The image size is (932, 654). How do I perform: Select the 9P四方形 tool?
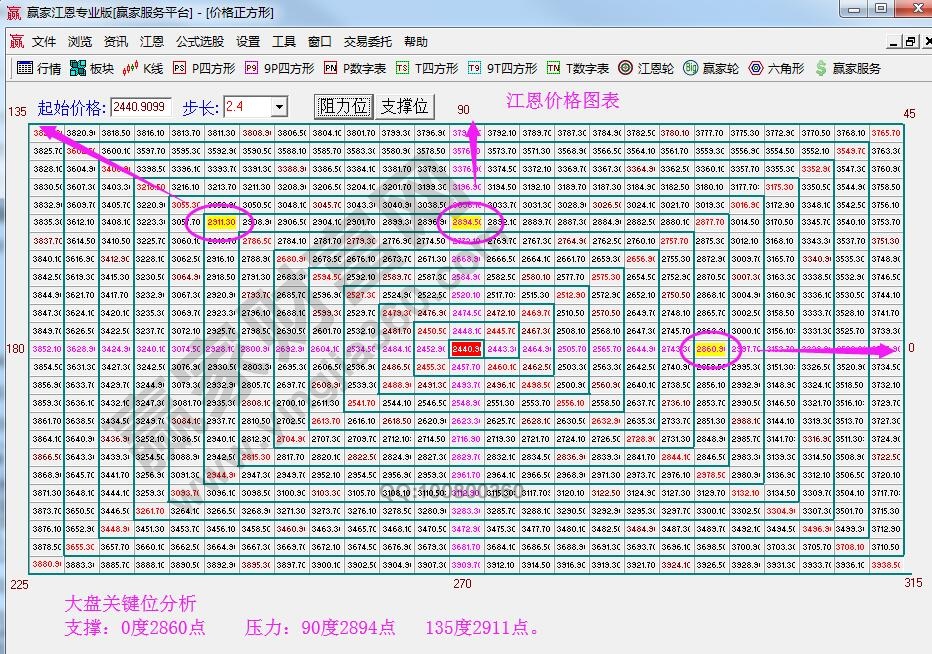[x=281, y=69]
